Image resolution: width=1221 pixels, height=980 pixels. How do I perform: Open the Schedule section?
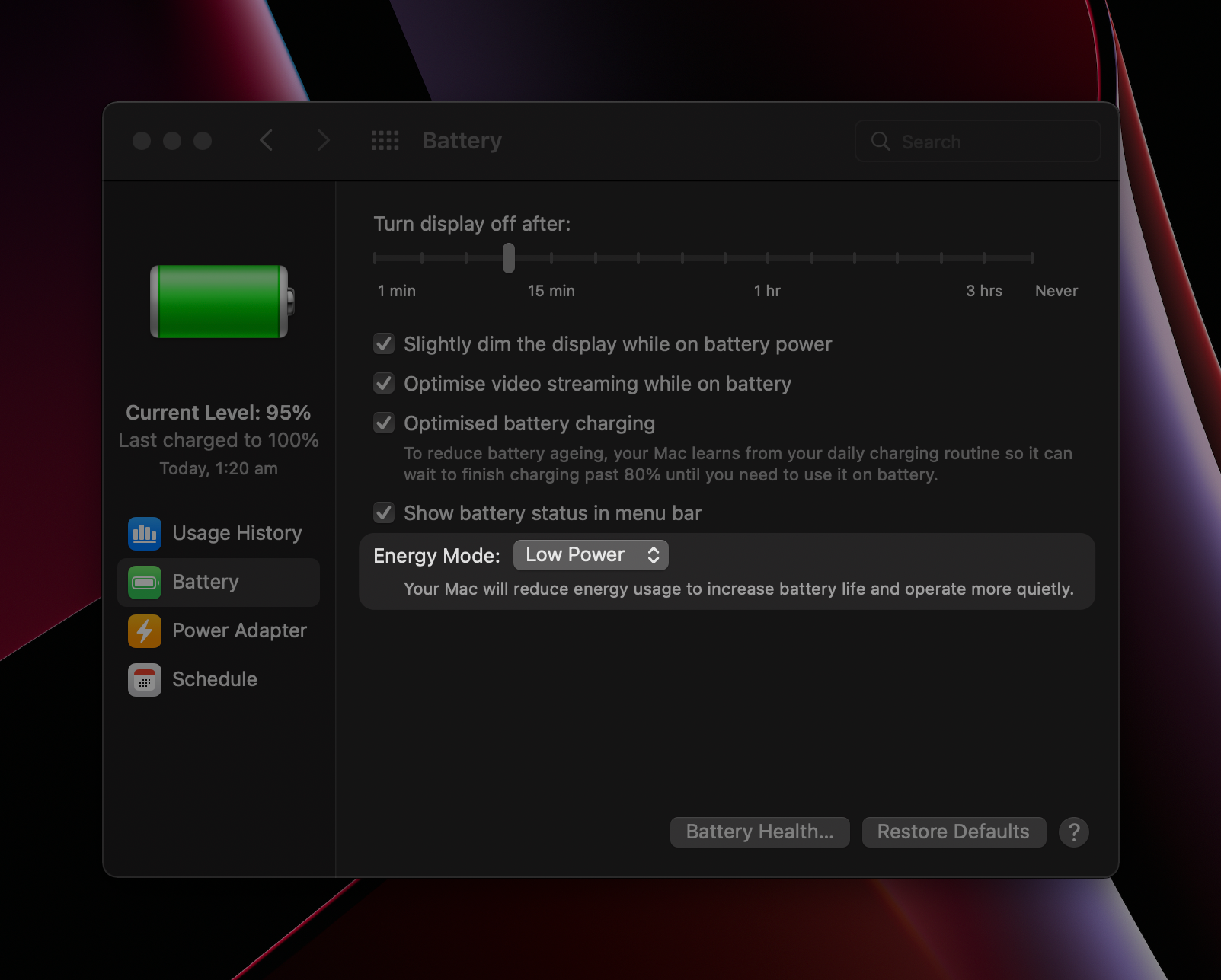pos(219,680)
